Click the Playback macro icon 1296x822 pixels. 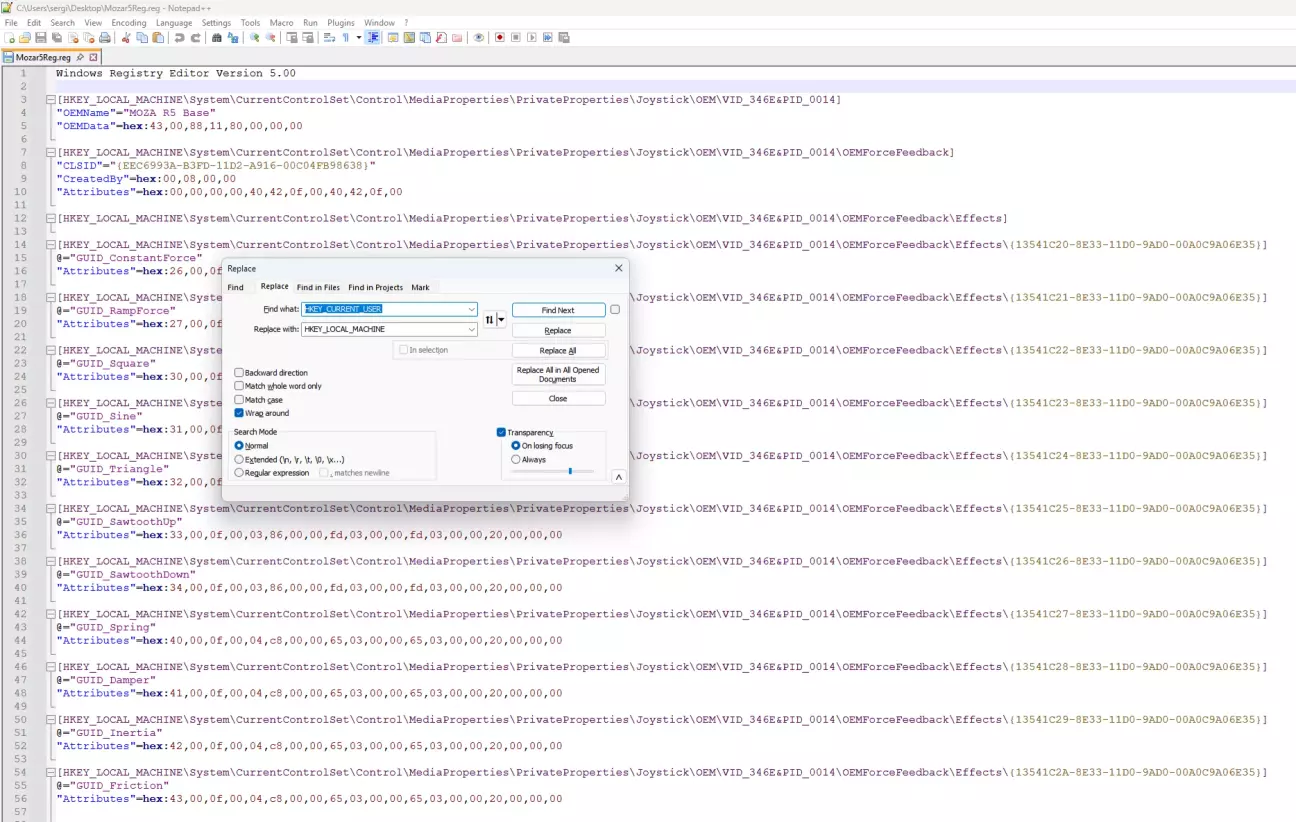[x=532, y=38]
